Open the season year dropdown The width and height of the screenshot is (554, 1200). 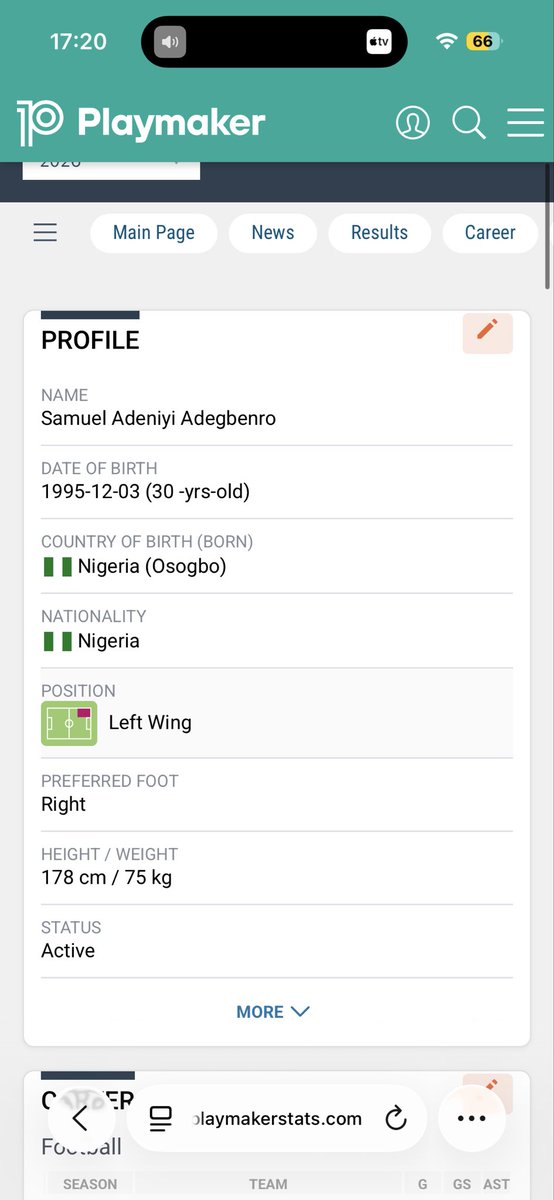coord(111,169)
